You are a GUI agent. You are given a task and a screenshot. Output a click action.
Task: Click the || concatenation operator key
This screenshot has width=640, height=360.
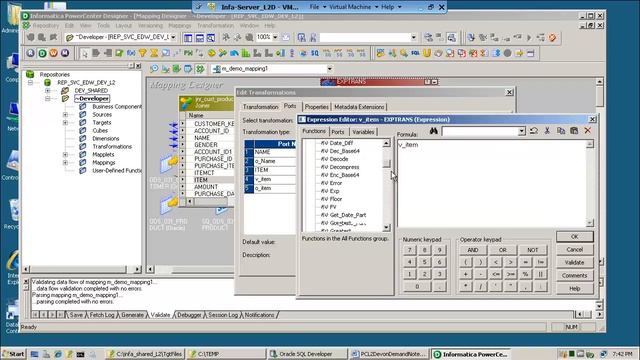[540, 274]
